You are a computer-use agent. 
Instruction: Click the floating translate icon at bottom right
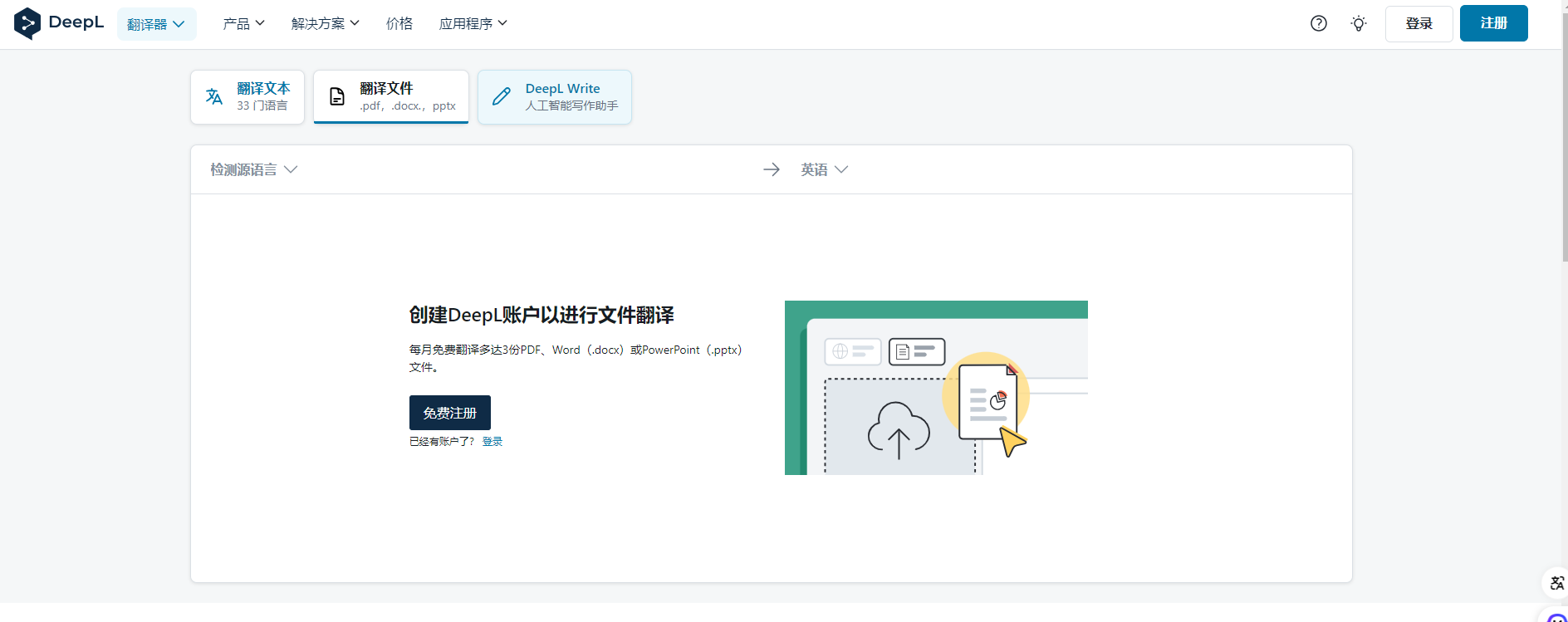[1557, 583]
